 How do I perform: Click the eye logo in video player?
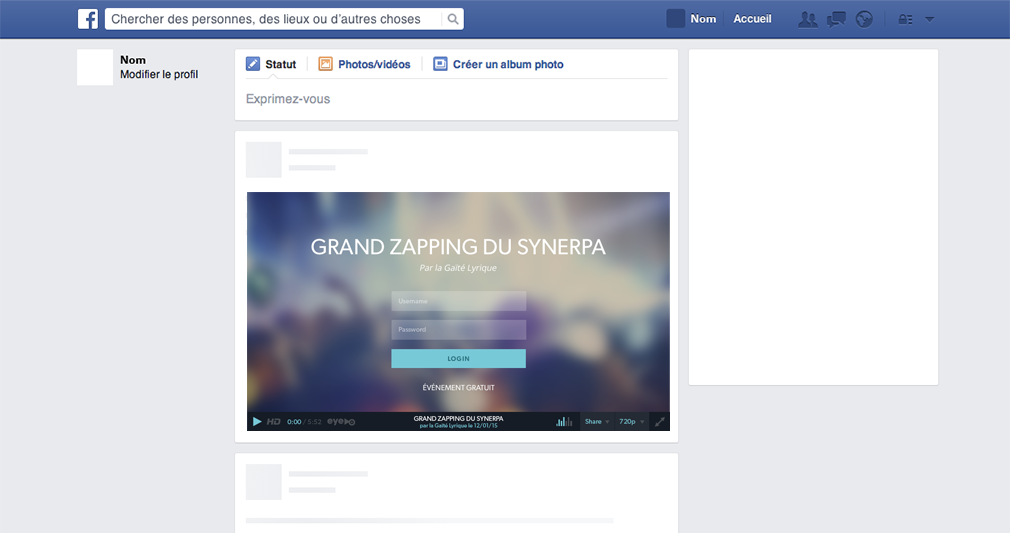pos(341,422)
